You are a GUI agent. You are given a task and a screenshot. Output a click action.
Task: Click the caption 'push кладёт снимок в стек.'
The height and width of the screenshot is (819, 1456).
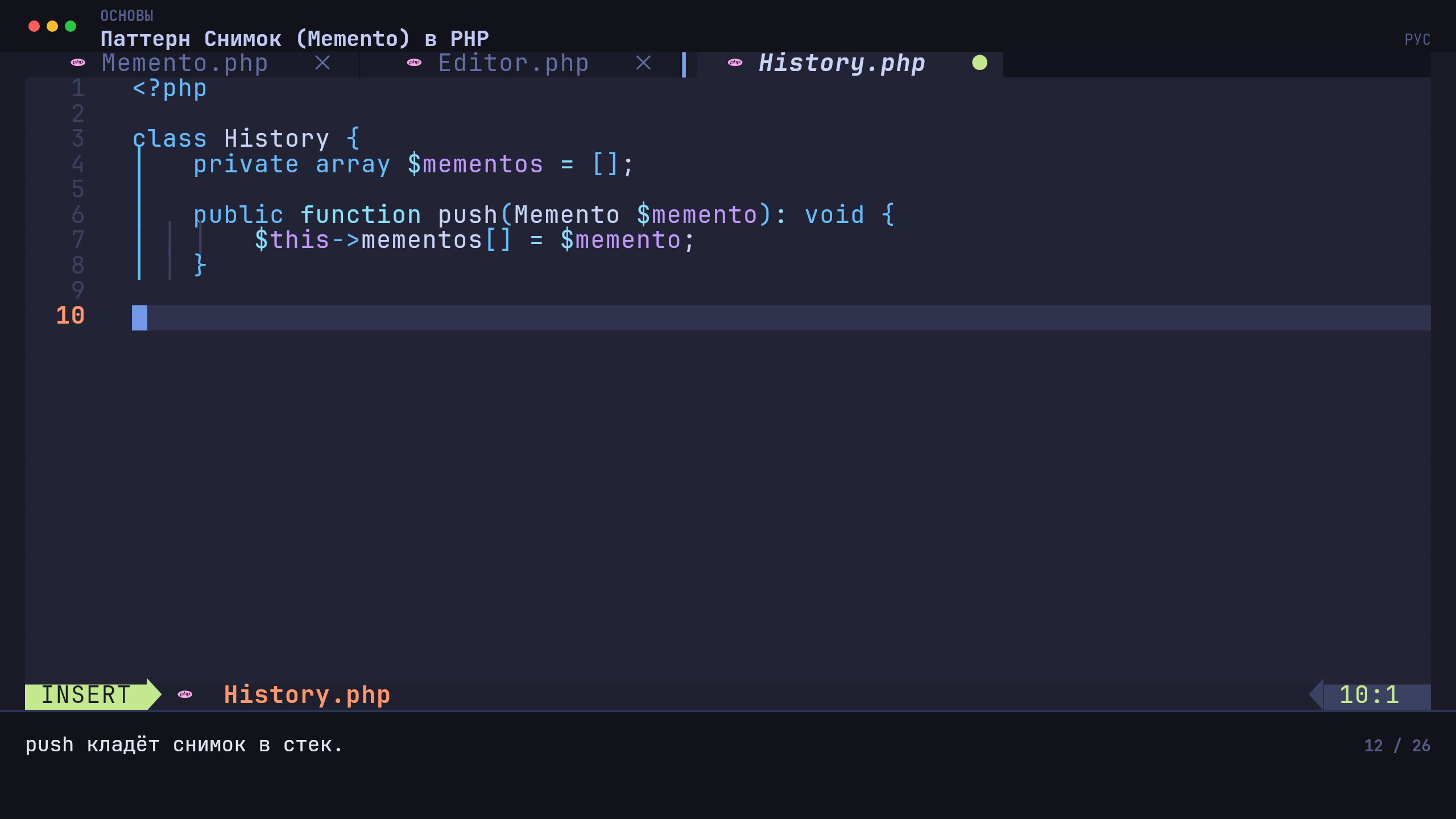(184, 745)
